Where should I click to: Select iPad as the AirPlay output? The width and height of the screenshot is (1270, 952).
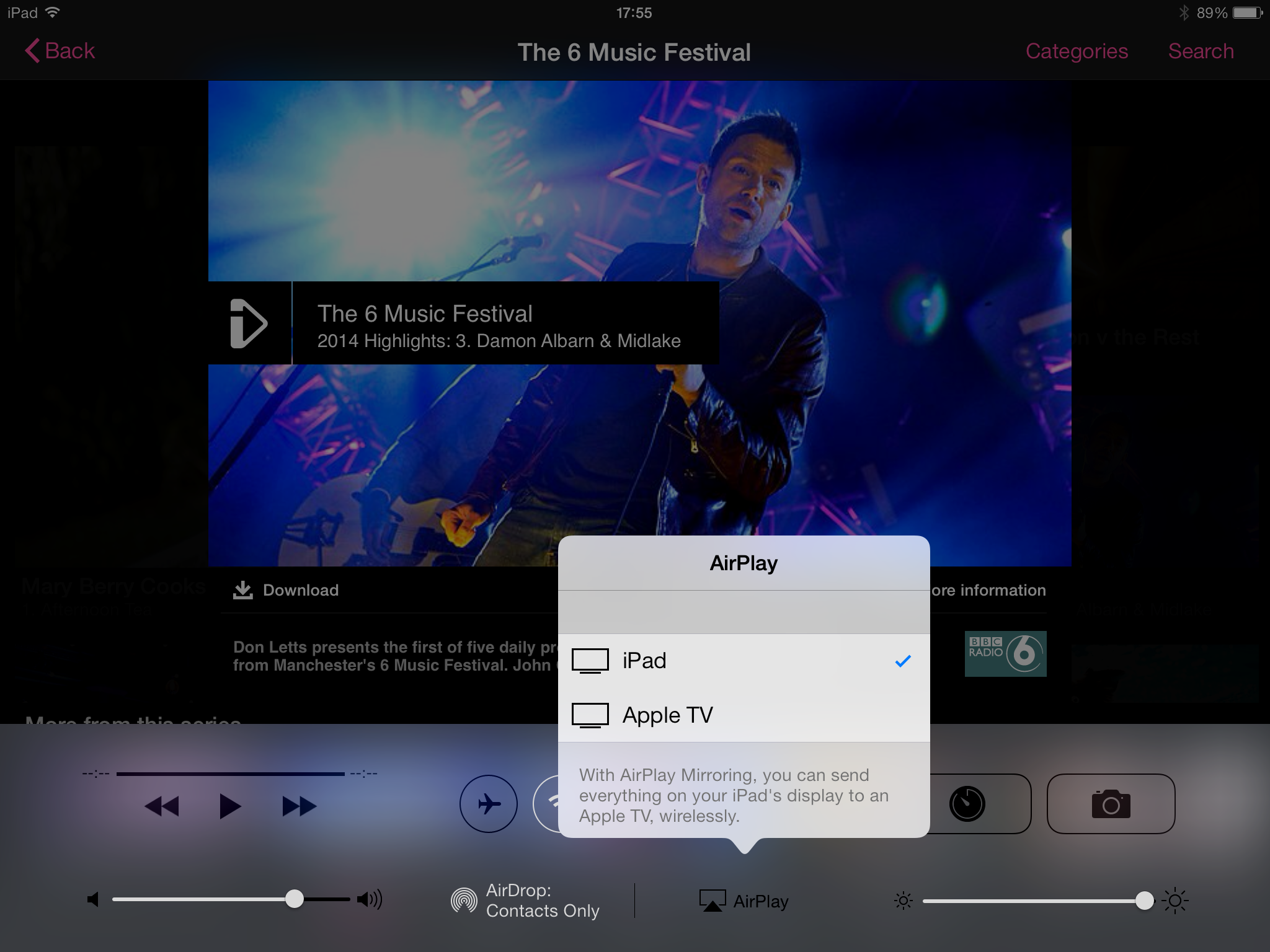[744, 661]
